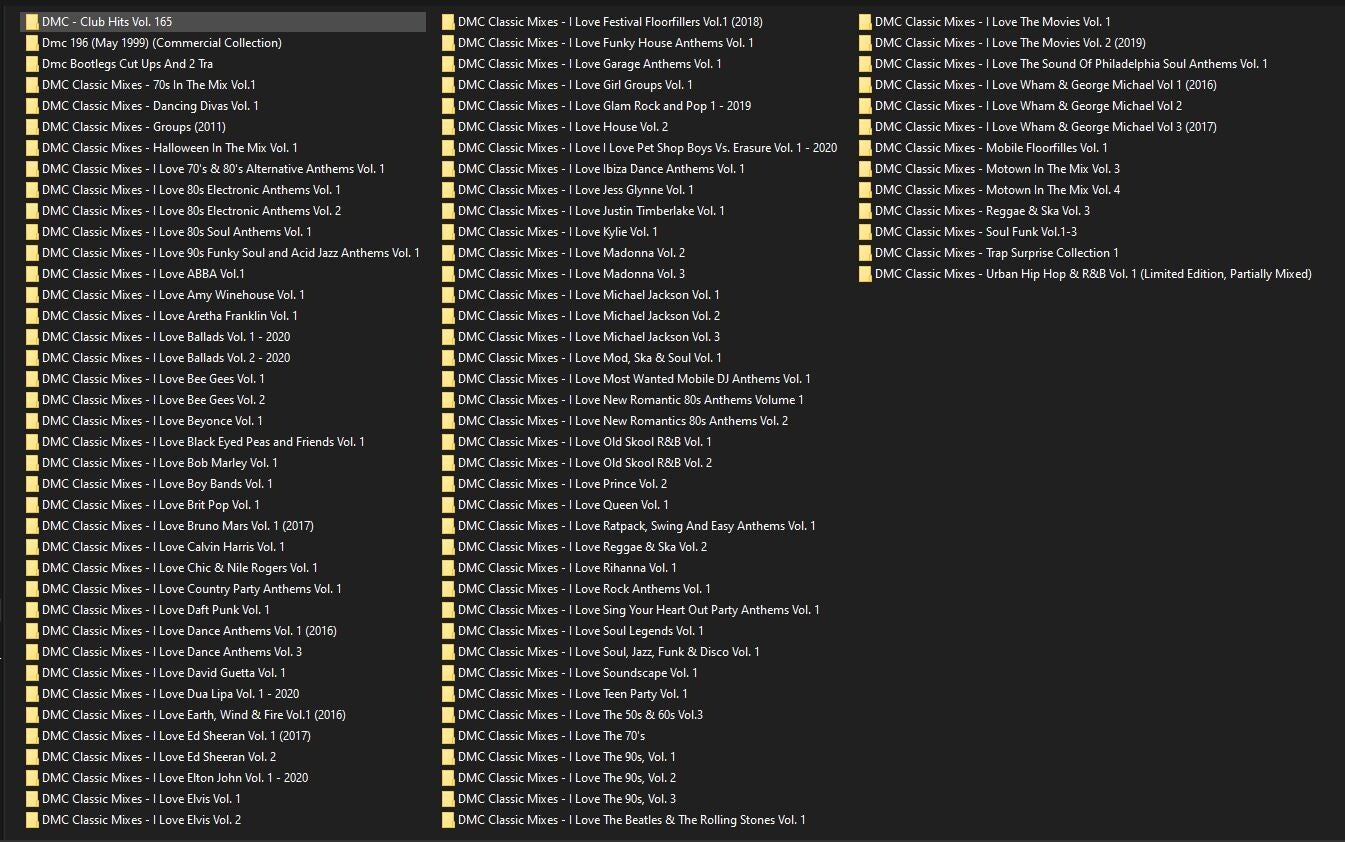
Task: Click Urban Hip Hop & R&B Vol. 1 name
Action: (1093, 274)
